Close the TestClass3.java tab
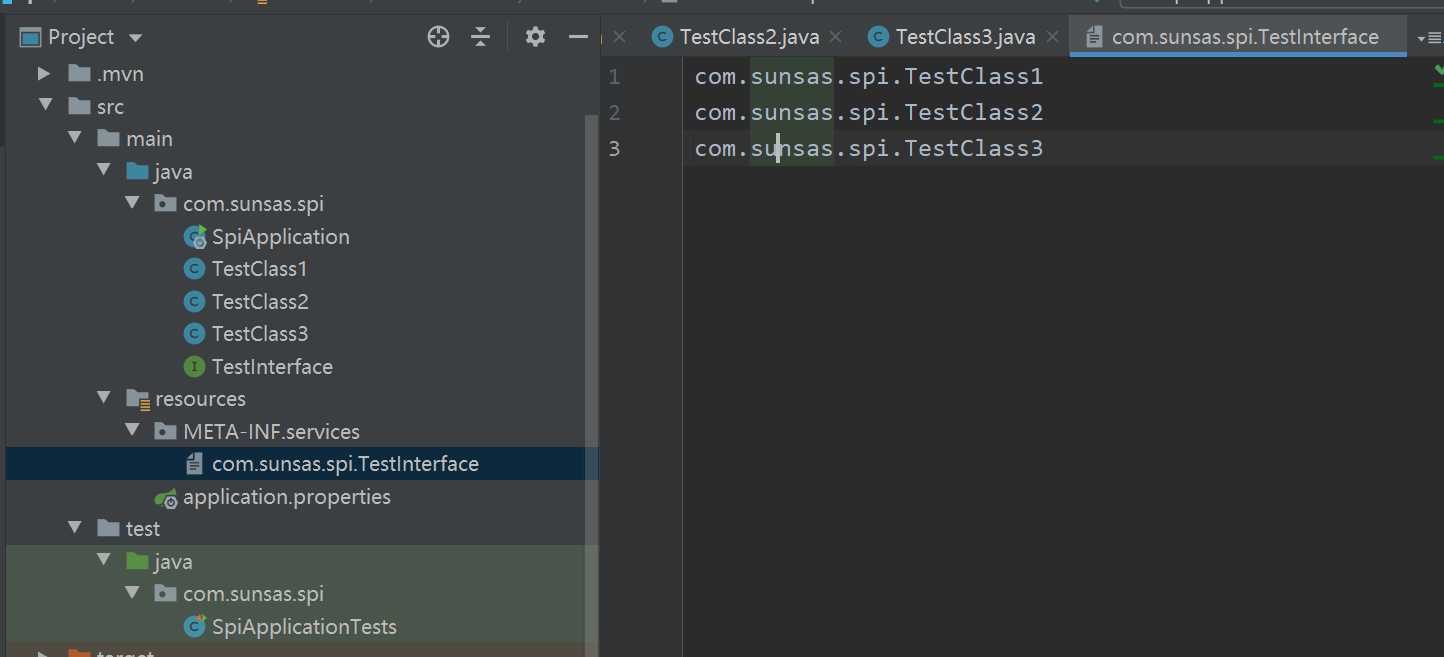Image resolution: width=1444 pixels, height=657 pixels. (x=1052, y=37)
